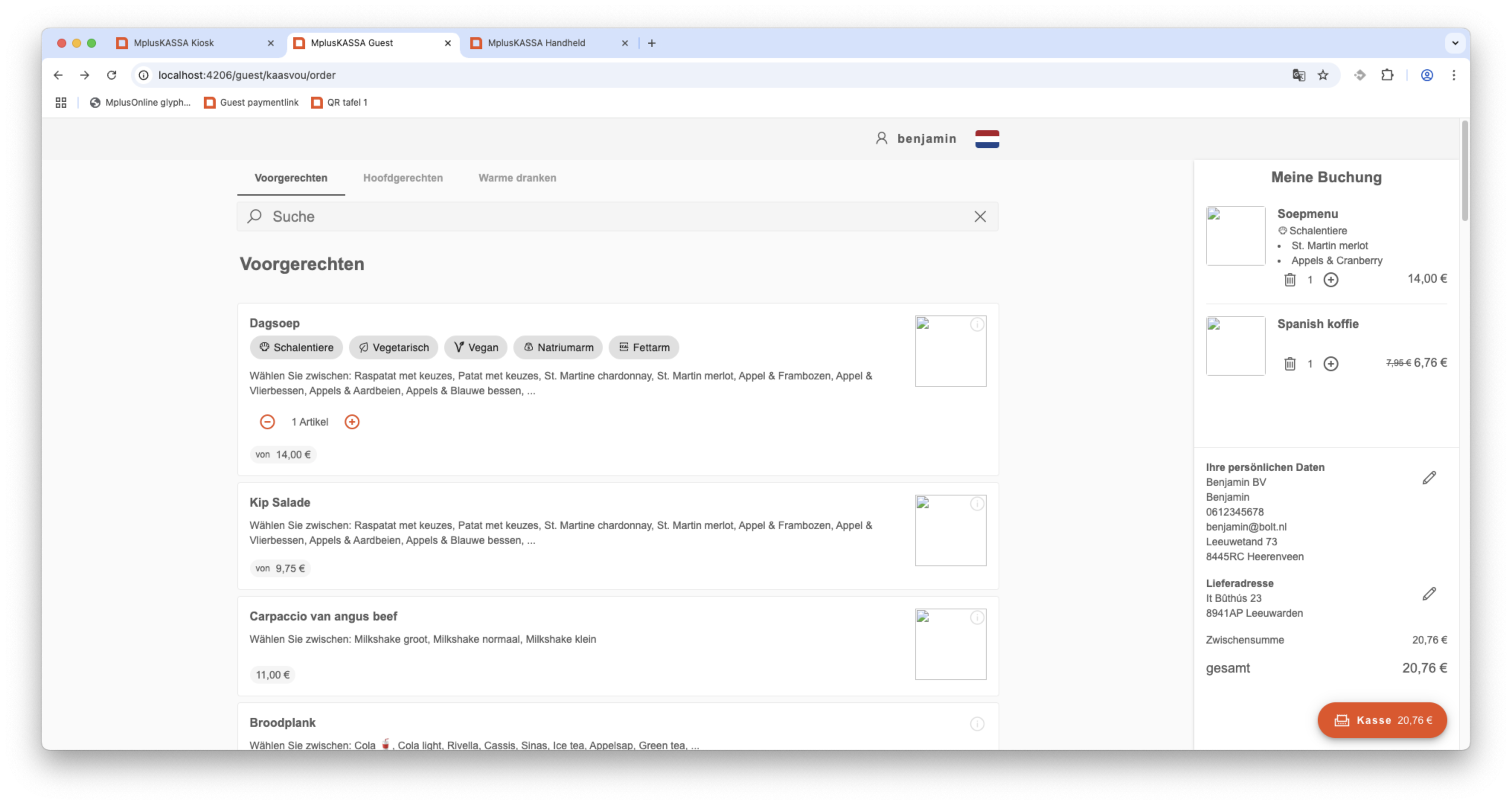This screenshot has height=805, width=1512.
Task: Click the Vegan chip on Dagsoep
Action: (x=475, y=347)
